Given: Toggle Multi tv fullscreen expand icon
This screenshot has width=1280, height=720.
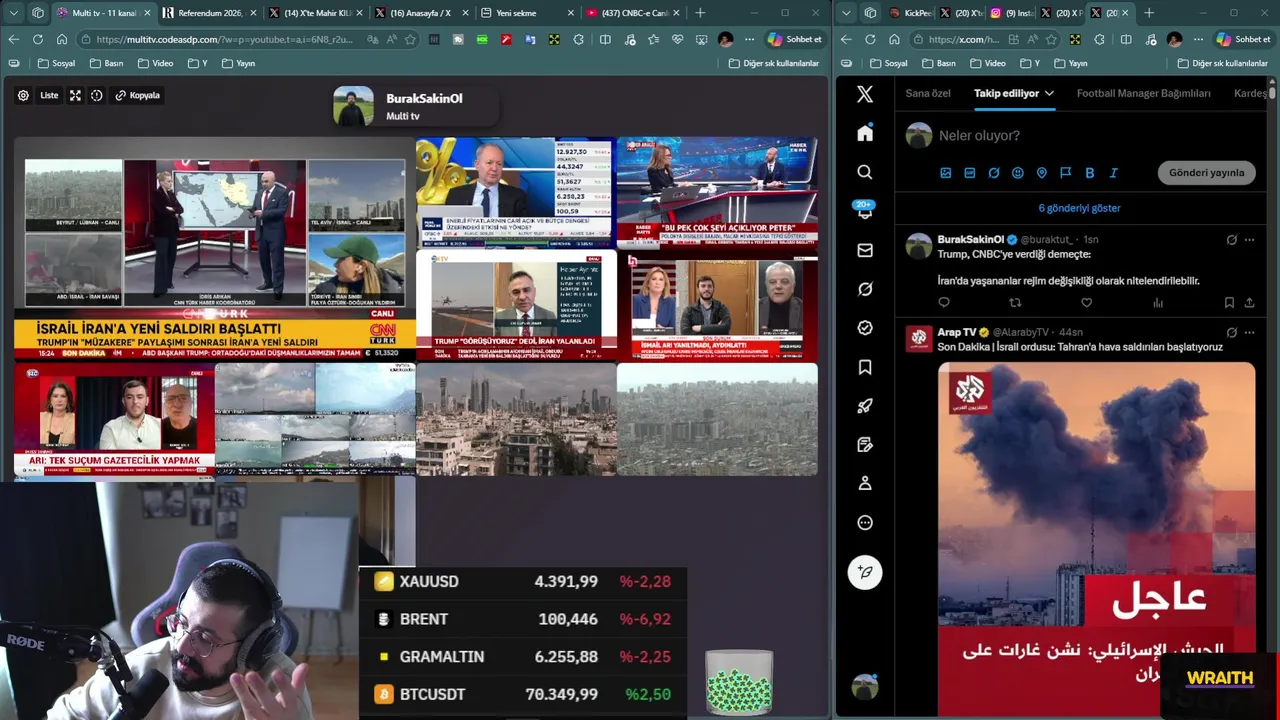Looking at the screenshot, I should 75,95.
